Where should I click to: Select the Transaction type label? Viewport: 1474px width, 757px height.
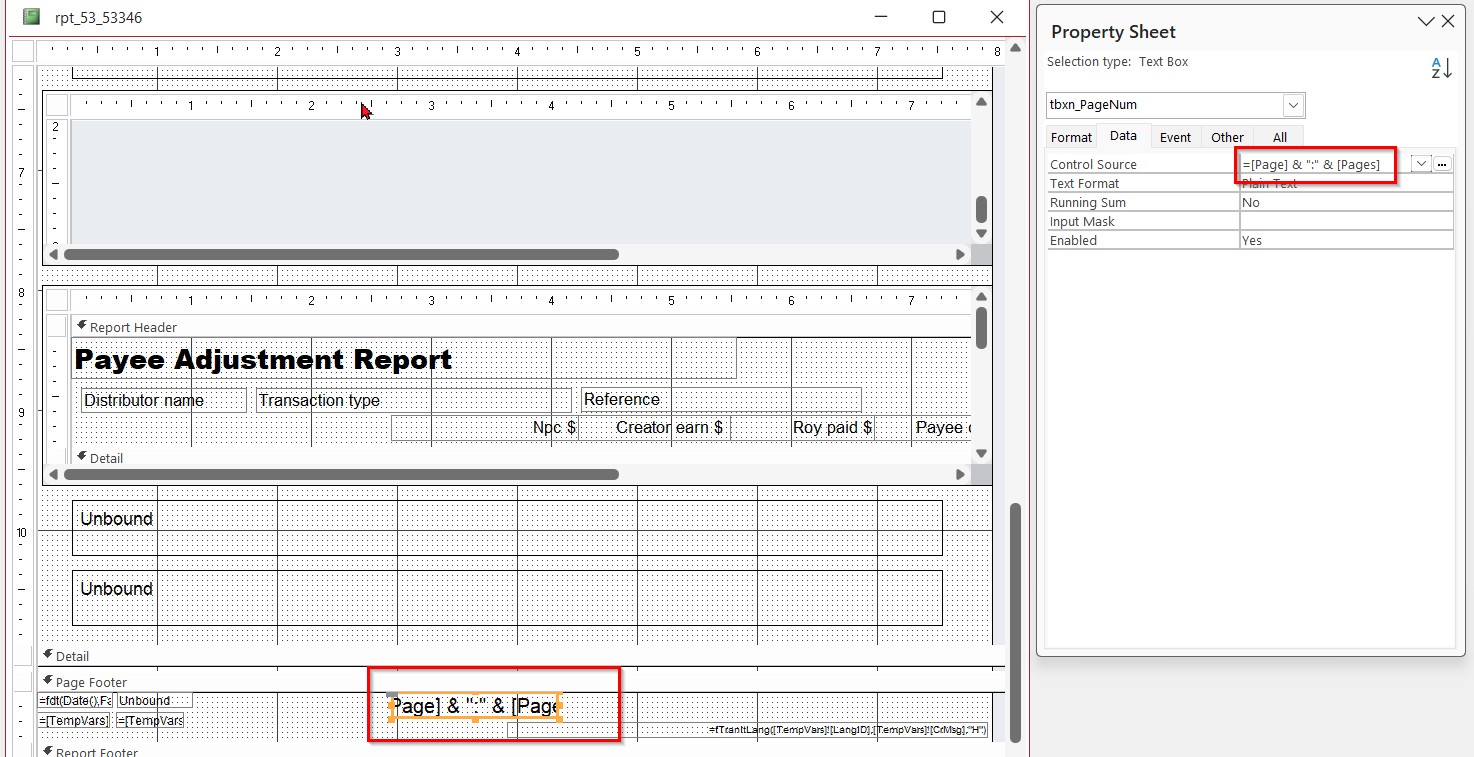coord(414,400)
